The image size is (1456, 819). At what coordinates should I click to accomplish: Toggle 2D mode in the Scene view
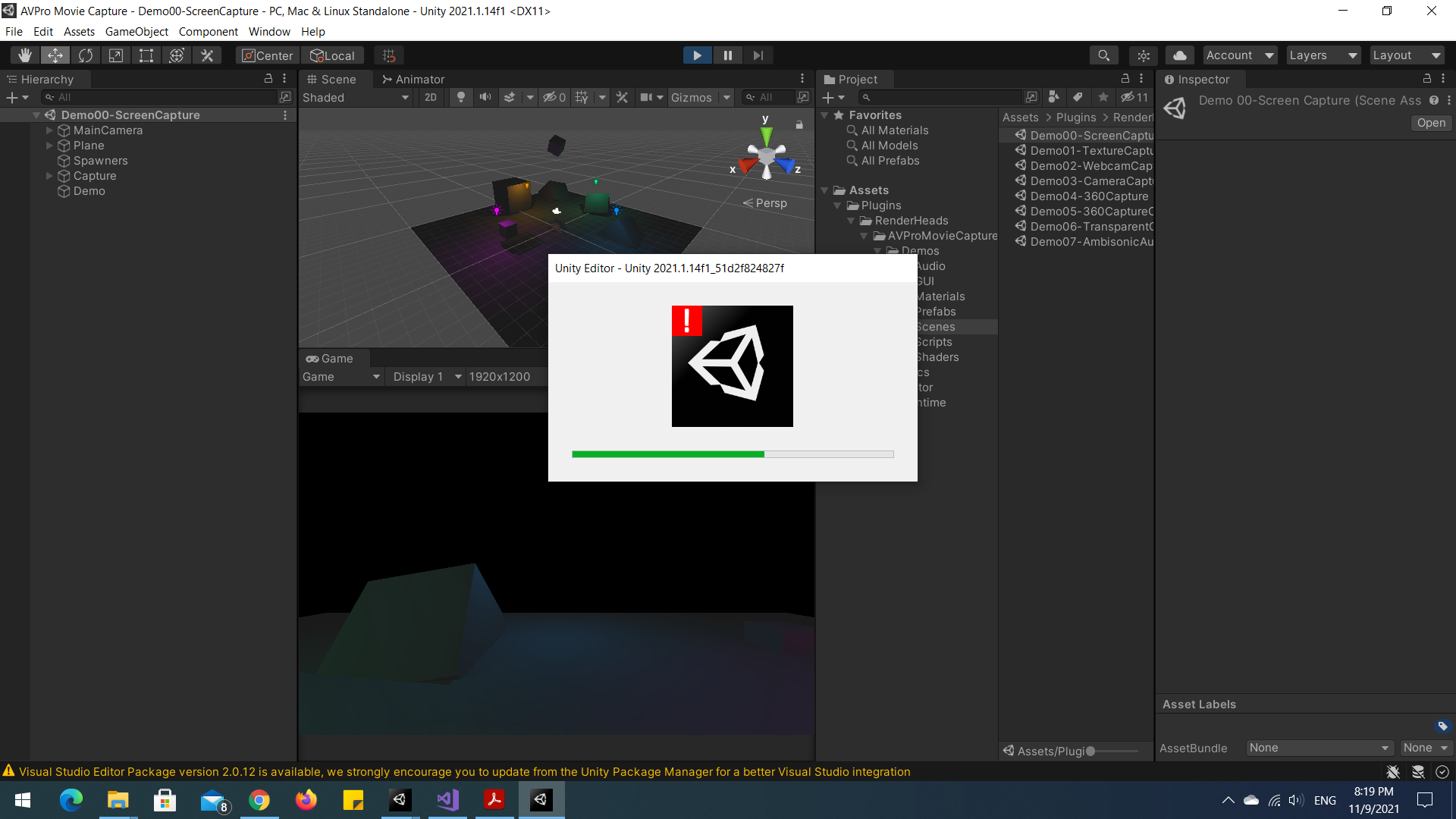click(430, 97)
